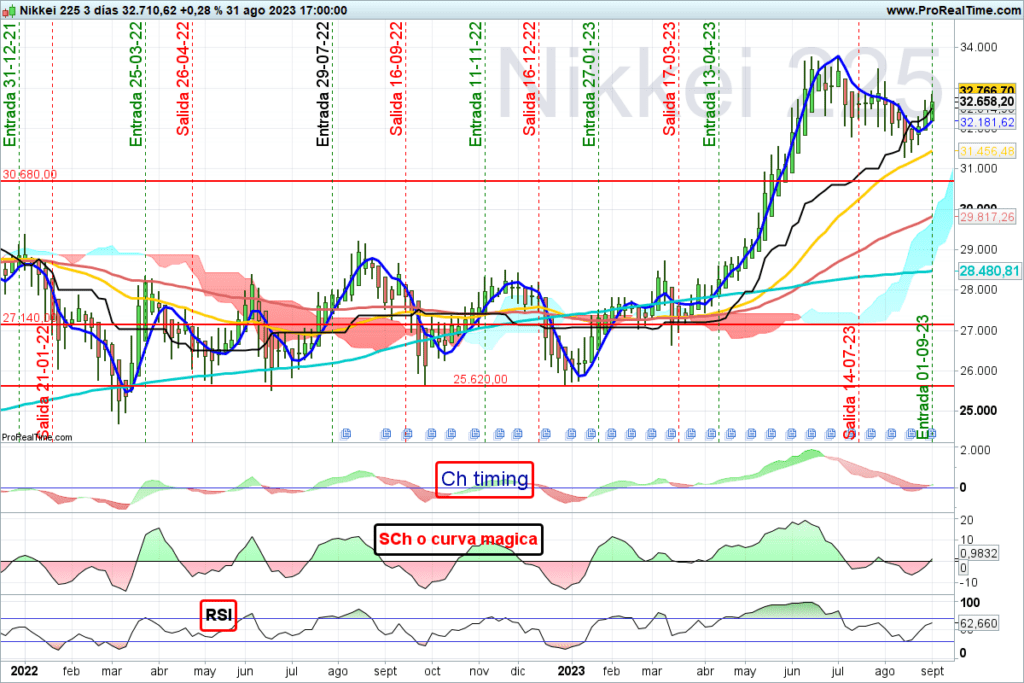
Task: Click the 0,9832 SCh value tag
Action: tap(978, 553)
